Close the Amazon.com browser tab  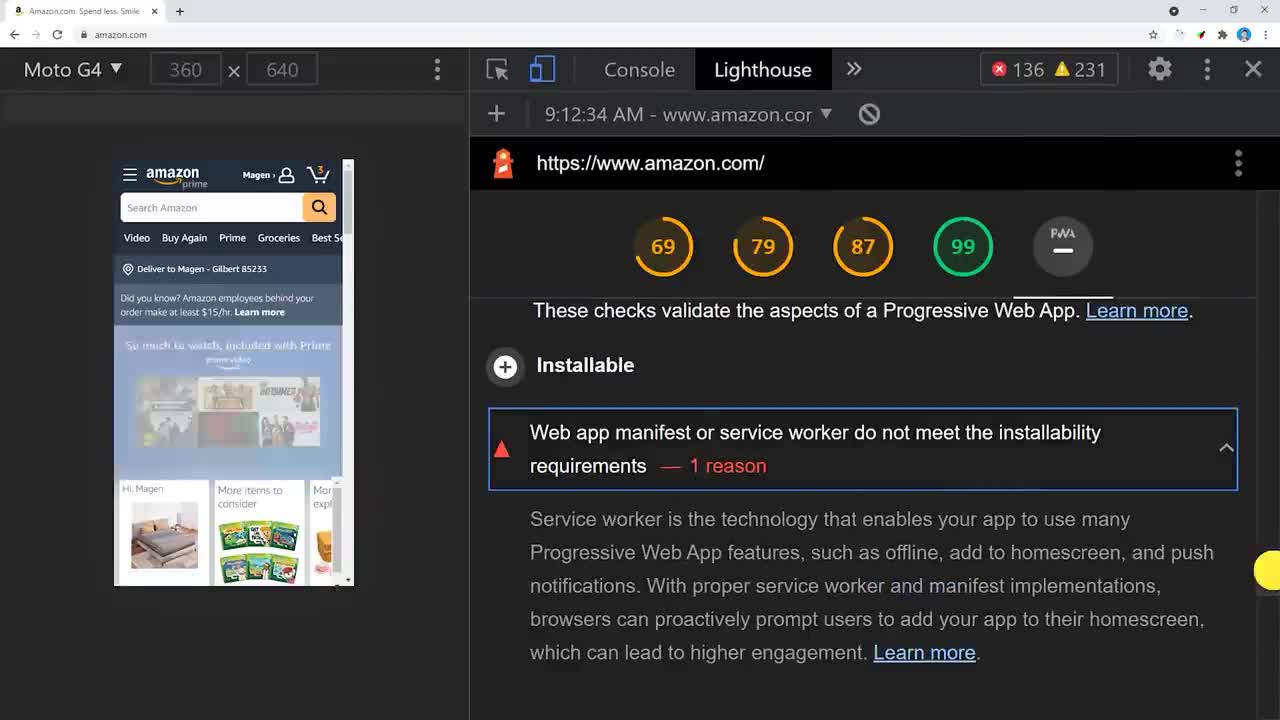154,11
